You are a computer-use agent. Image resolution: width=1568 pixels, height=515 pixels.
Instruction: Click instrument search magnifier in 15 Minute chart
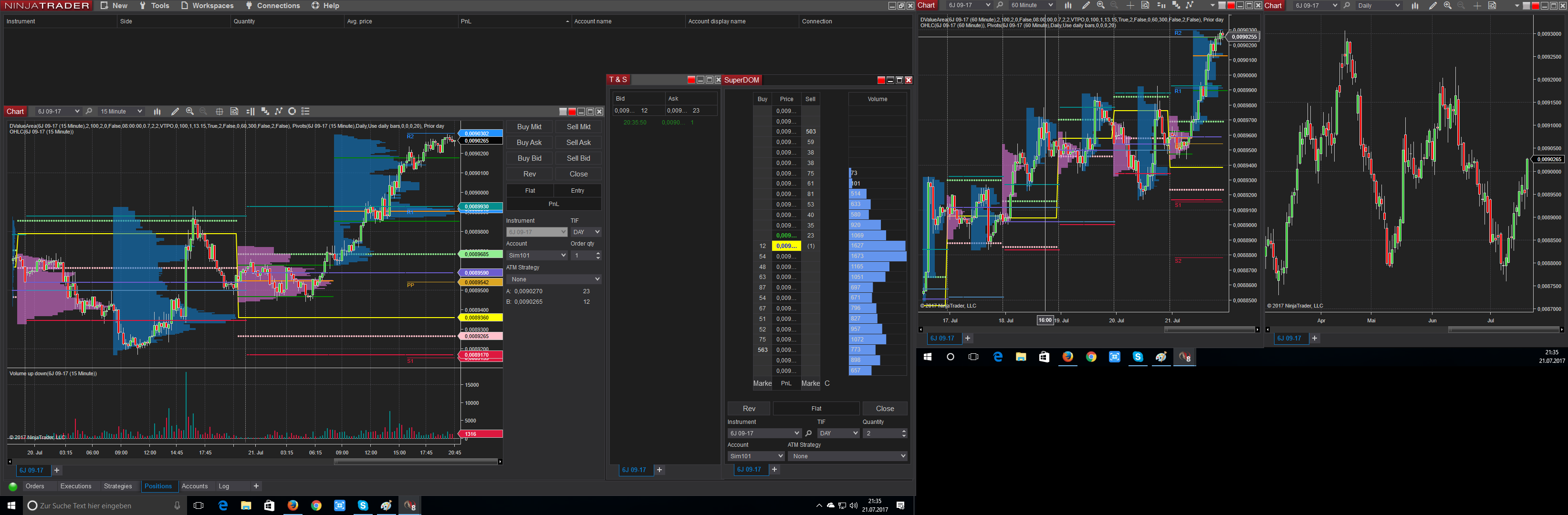click(89, 111)
